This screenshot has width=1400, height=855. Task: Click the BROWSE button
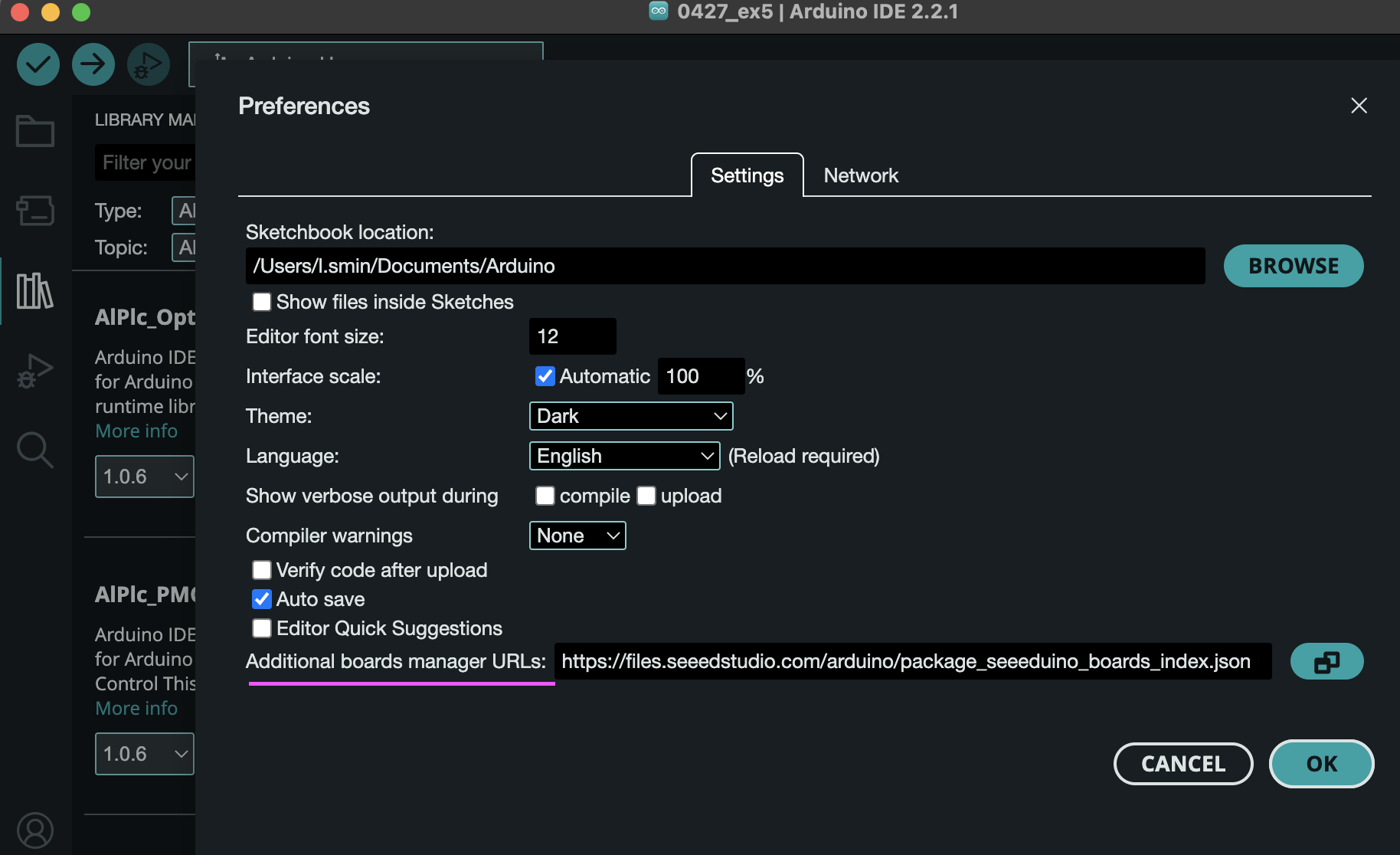[x=1294, y=266]
